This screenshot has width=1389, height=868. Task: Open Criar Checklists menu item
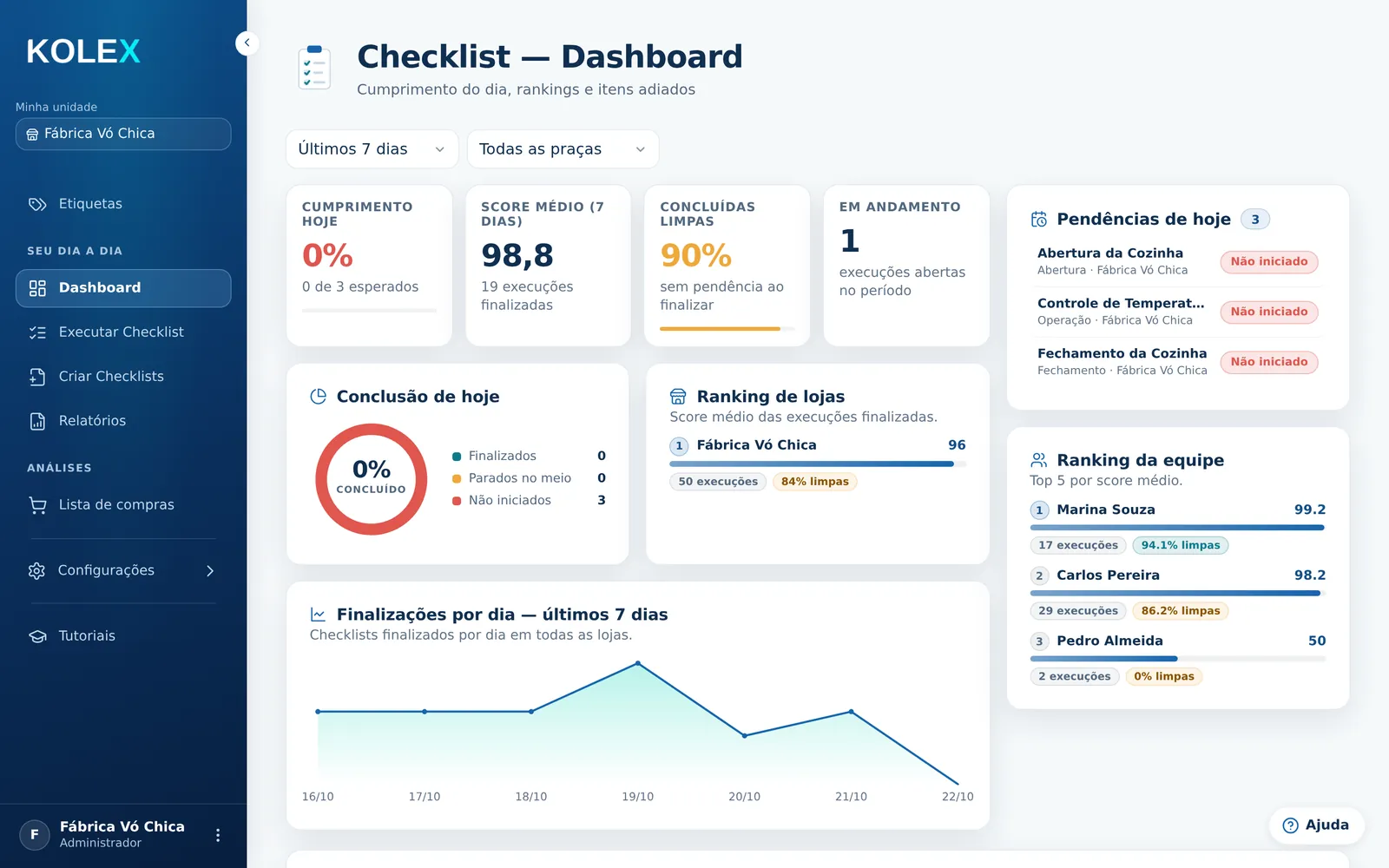pos(123,377)
